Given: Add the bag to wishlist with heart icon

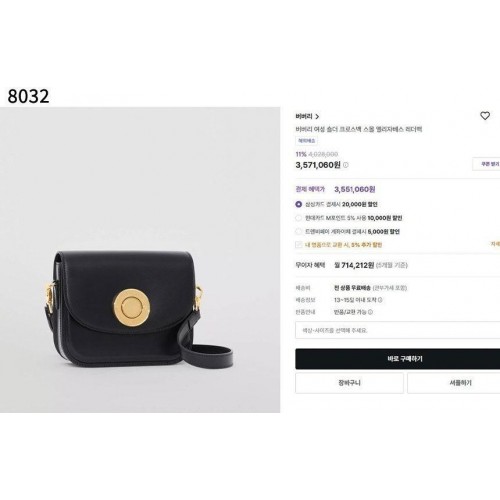Looking at the screenshot, I should 485,116.
